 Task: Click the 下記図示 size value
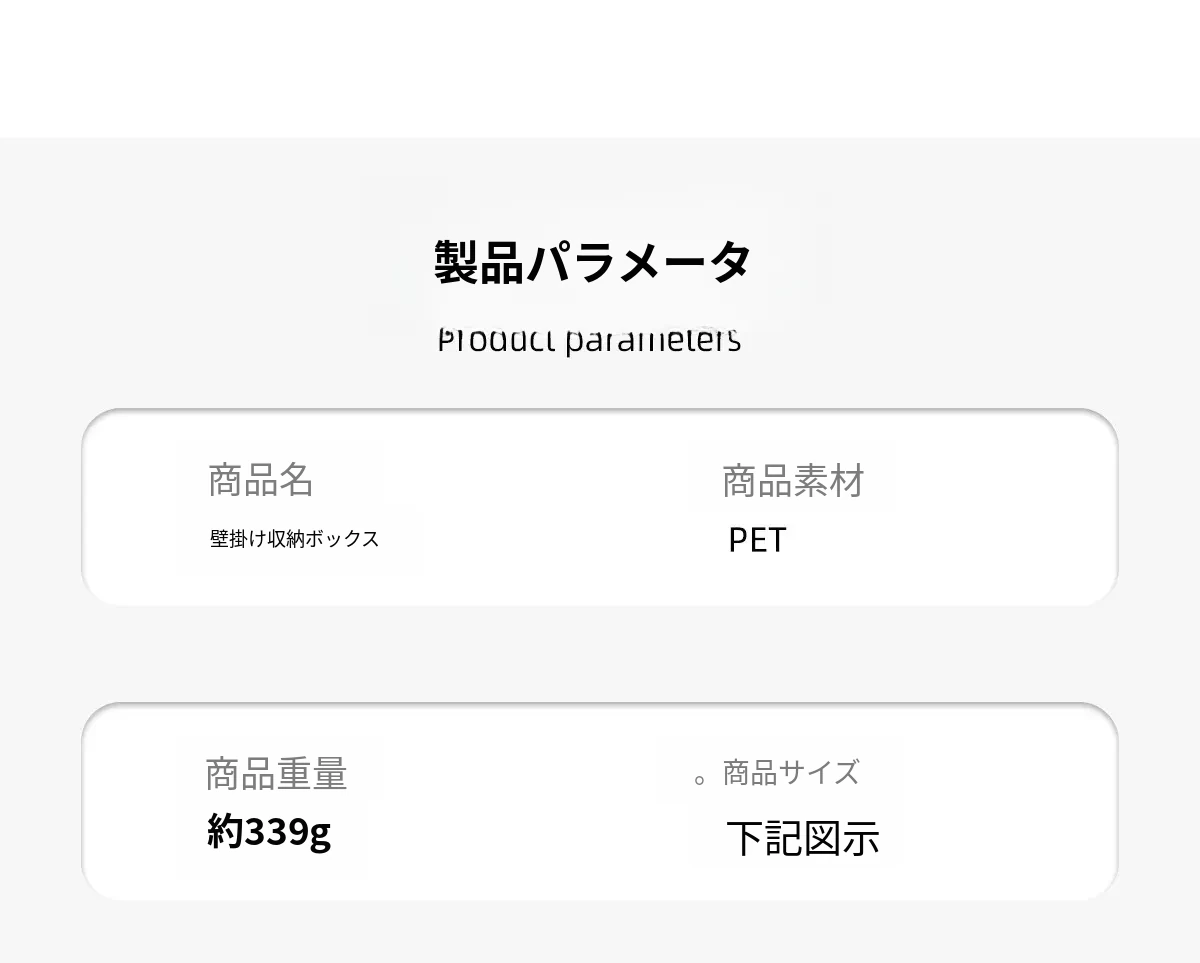coord(802,838)
